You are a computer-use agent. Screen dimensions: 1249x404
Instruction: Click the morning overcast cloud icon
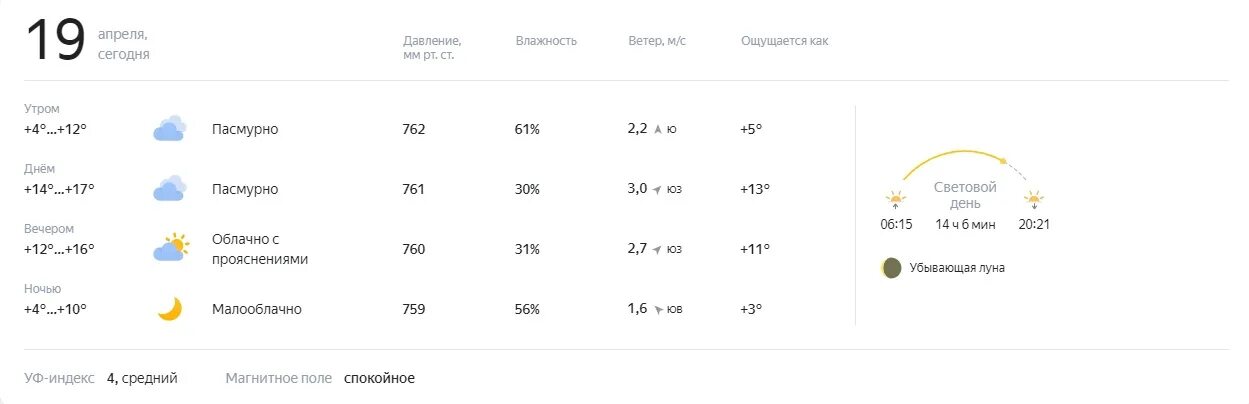(170, 129)
